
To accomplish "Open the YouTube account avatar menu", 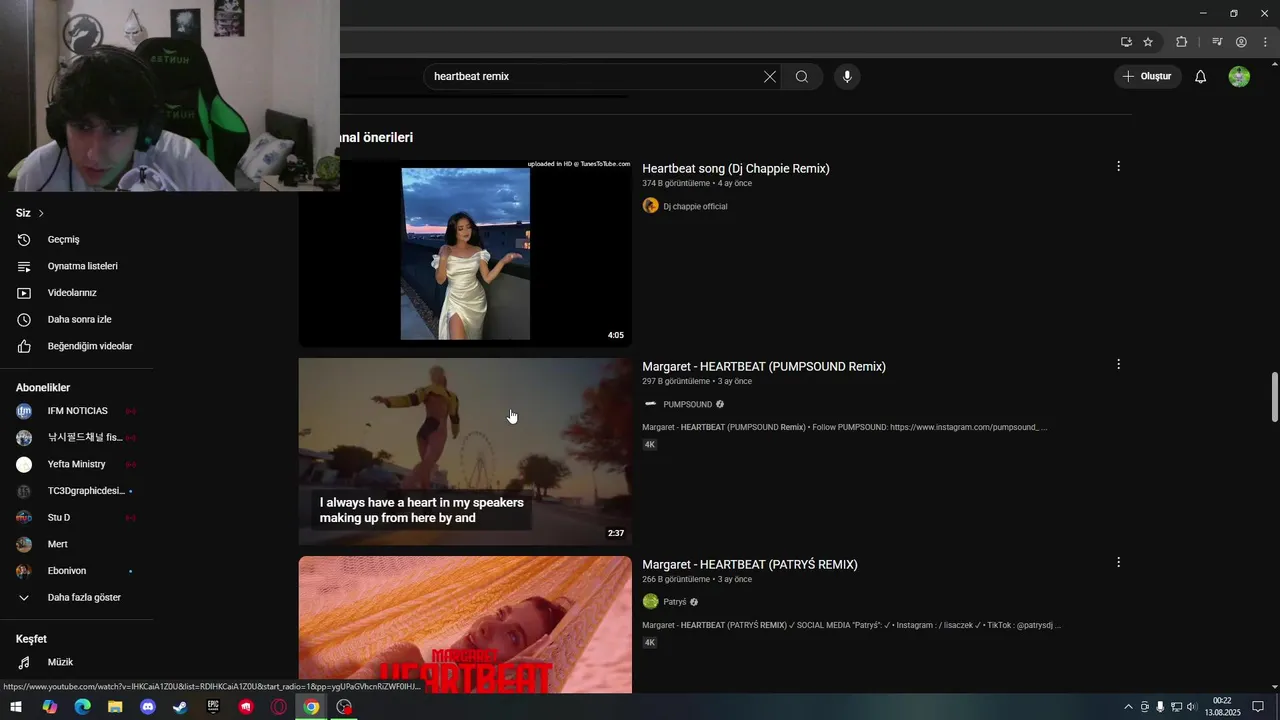I will coord(1239,77).
